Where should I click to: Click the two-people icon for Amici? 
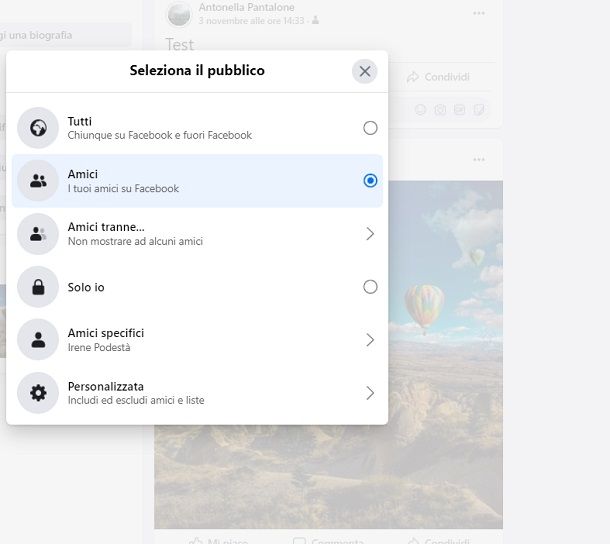(38, 181)
